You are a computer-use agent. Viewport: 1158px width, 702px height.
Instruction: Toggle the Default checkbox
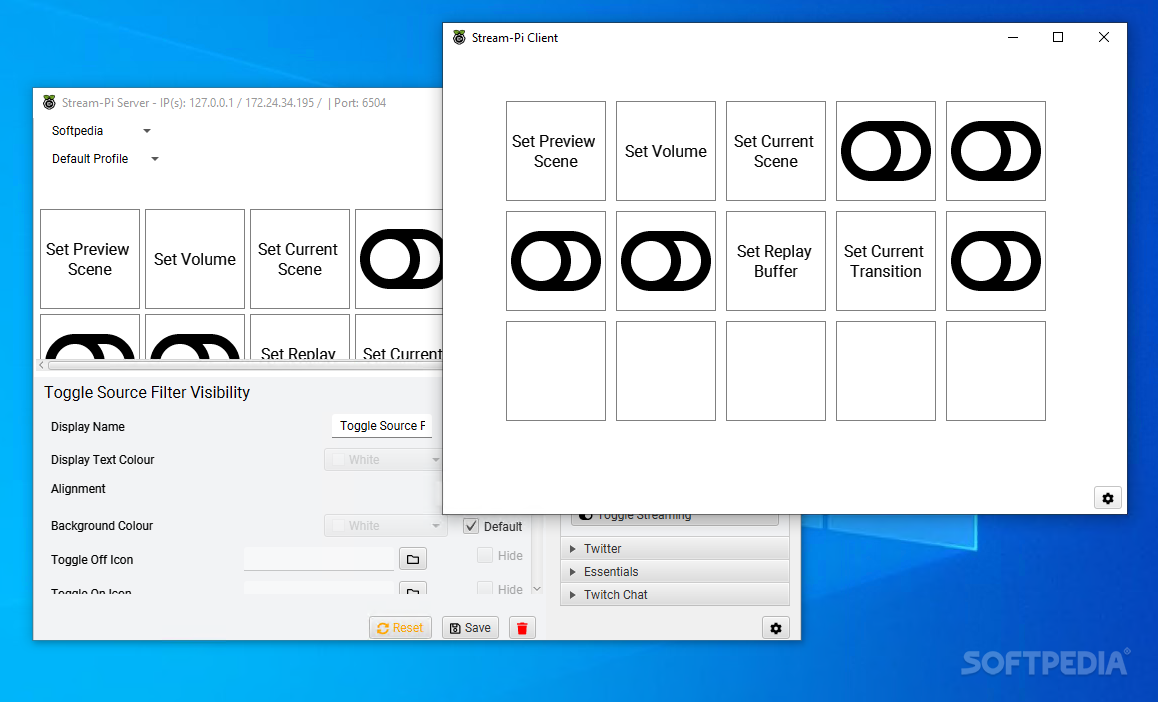tap(470, 526)
